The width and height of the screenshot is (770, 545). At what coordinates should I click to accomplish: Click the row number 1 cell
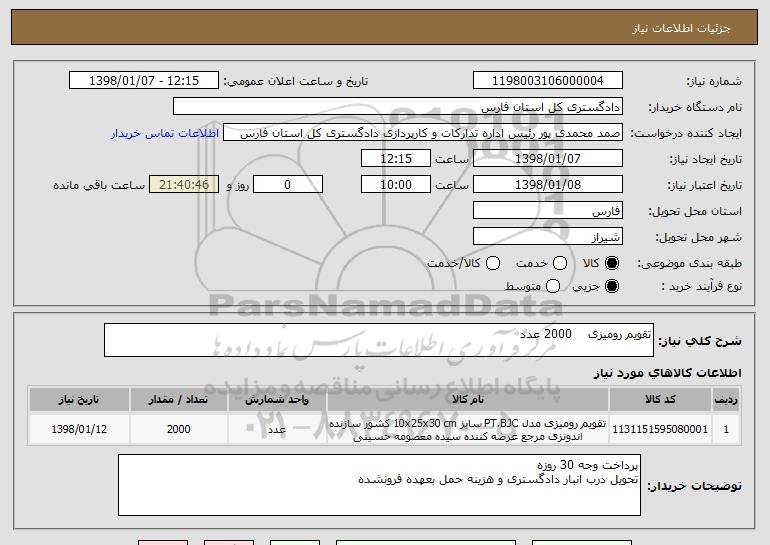[726, 429]
